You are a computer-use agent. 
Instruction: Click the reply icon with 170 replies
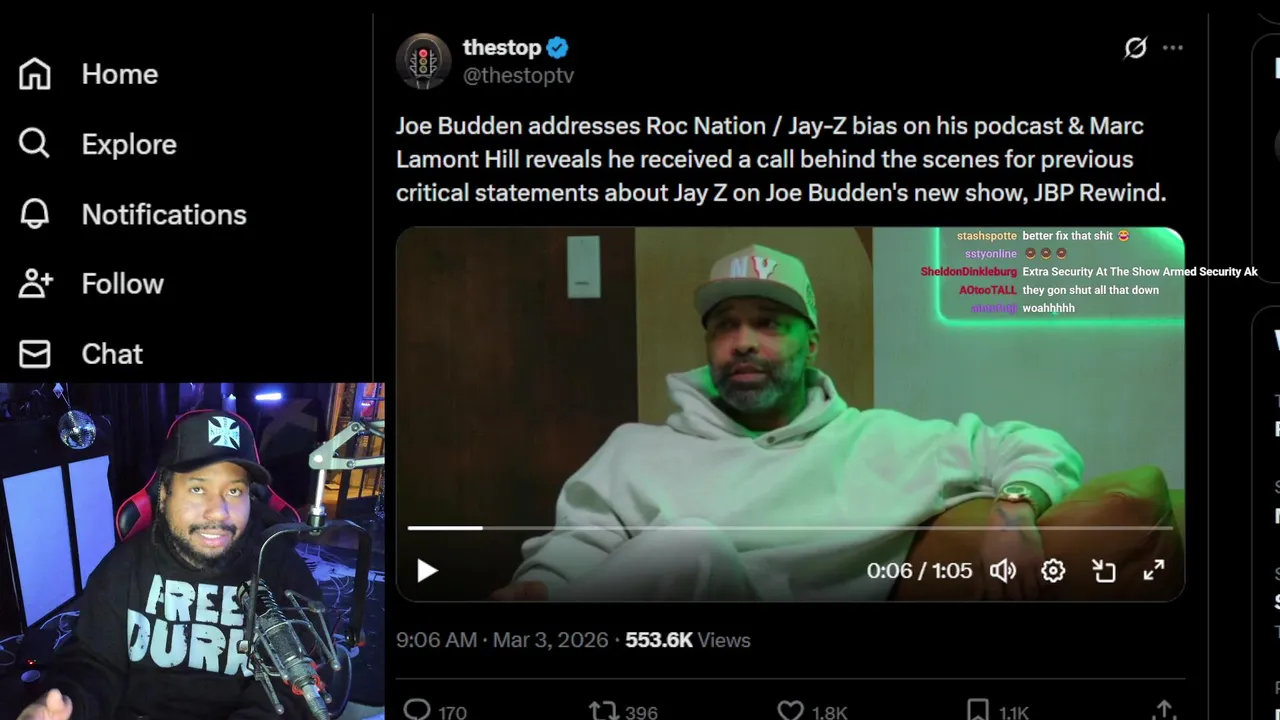click(x=418, y=711)
